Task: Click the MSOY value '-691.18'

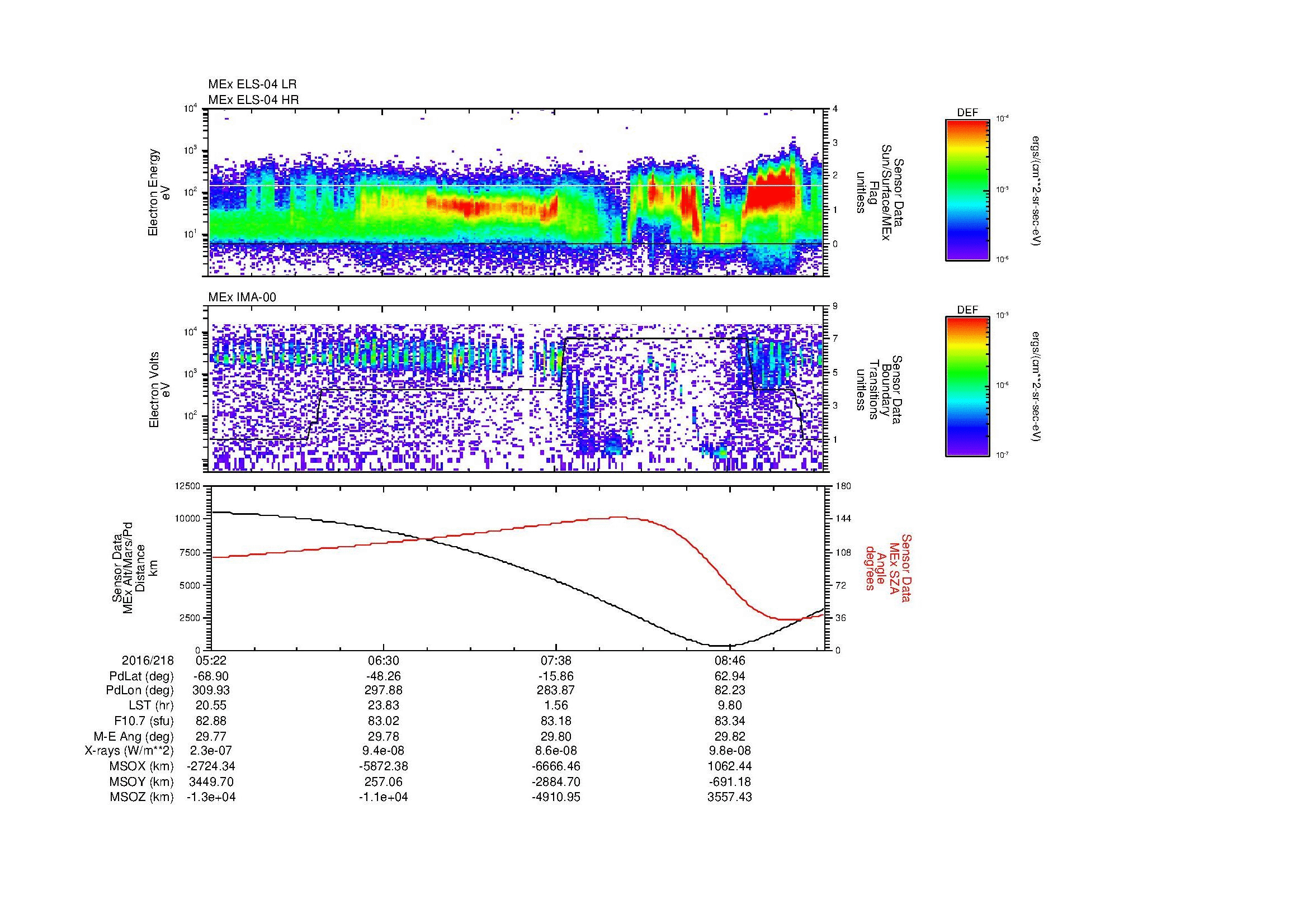Action: click(x=729, y=781)
